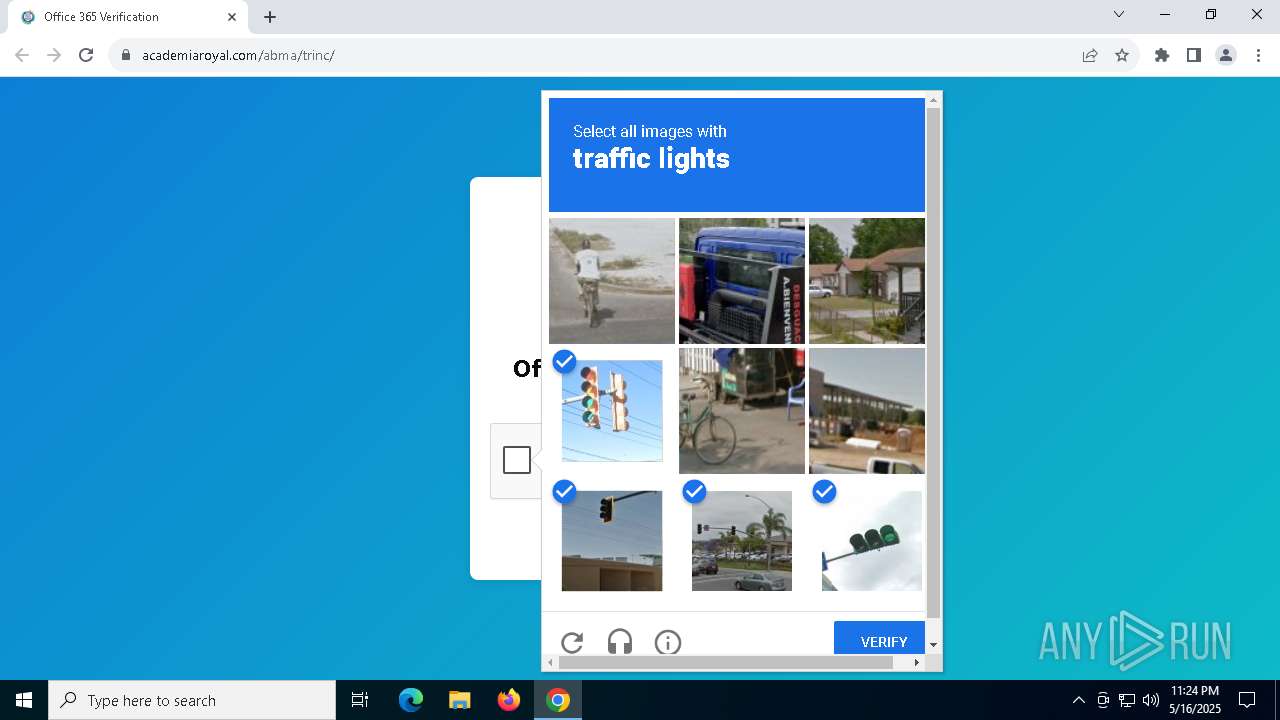1280x720 pixels.
Task: Click the blue VERIFY button
Action: (x=879, y=638)
